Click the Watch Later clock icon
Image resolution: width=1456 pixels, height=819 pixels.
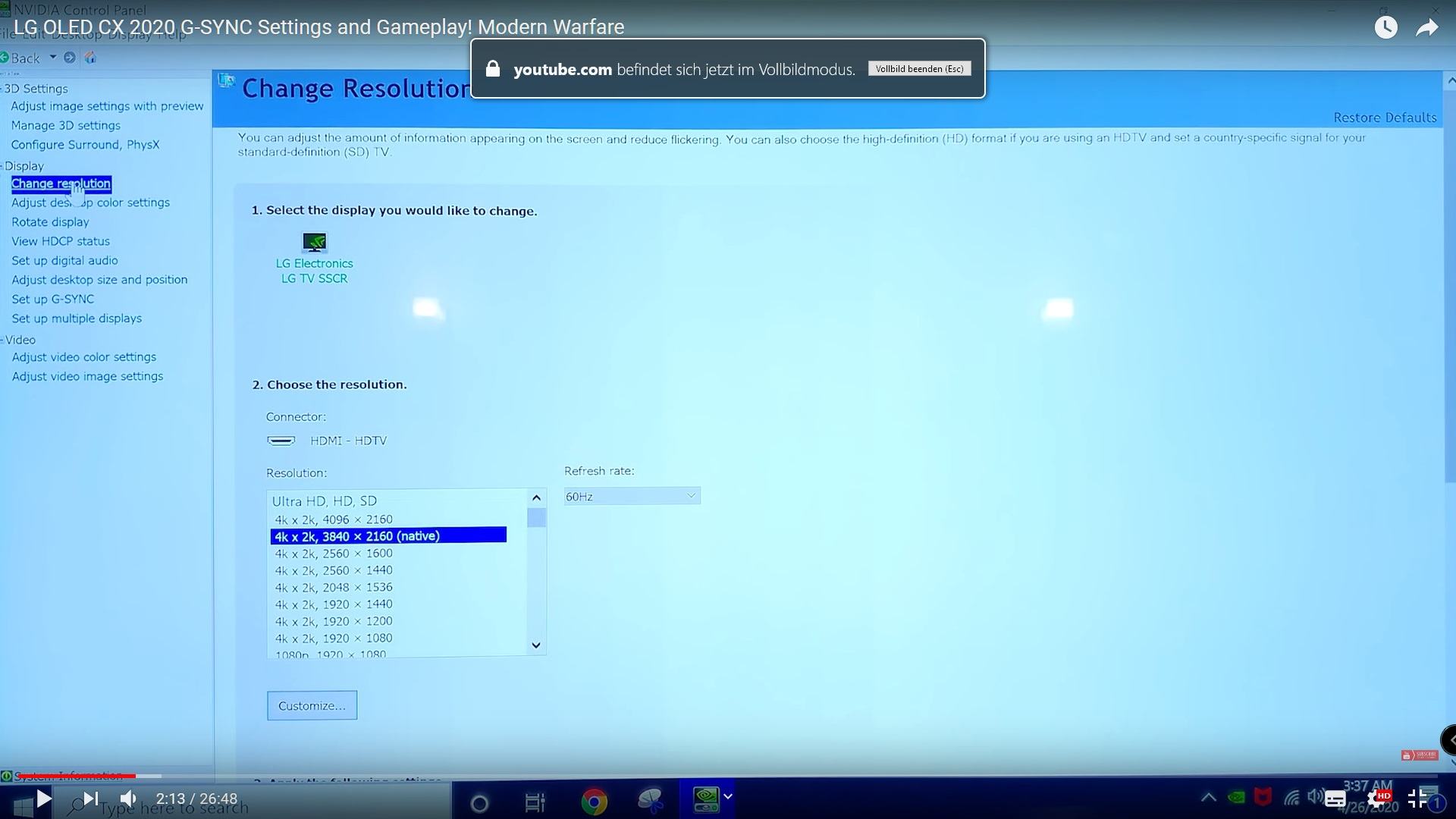pos(1386,28)
